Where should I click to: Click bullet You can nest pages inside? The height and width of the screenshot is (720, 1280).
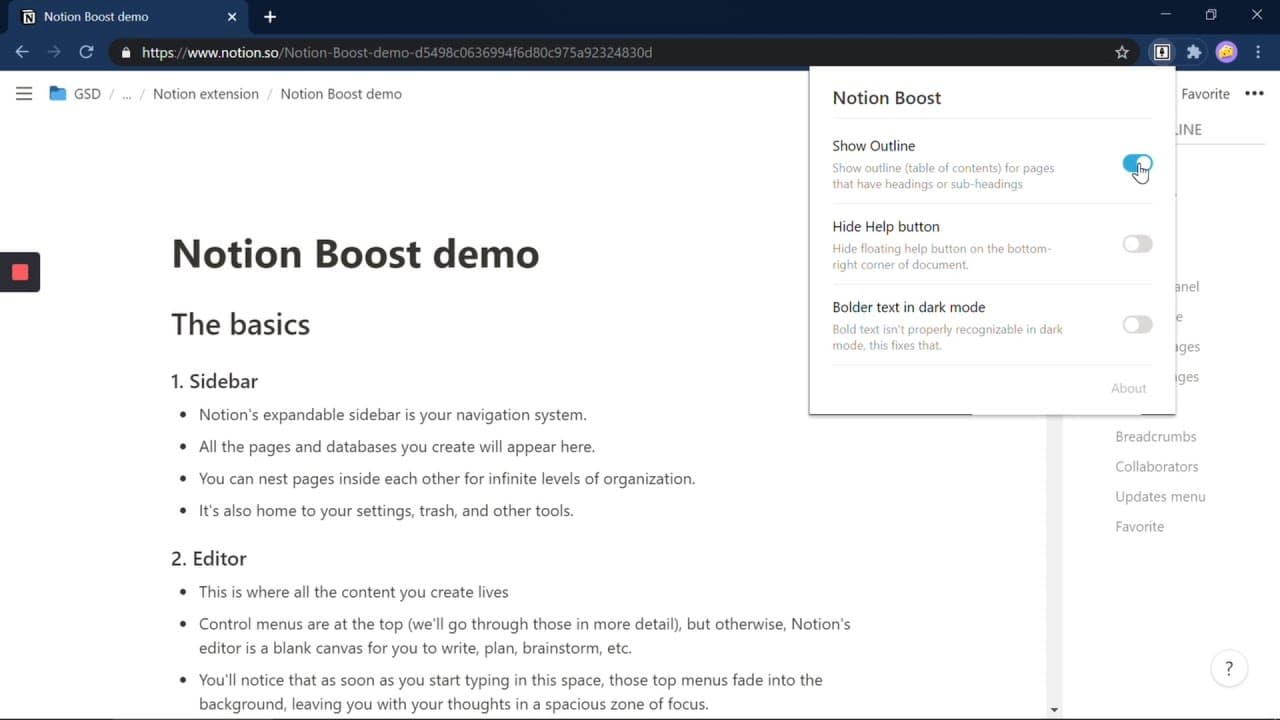447,479
